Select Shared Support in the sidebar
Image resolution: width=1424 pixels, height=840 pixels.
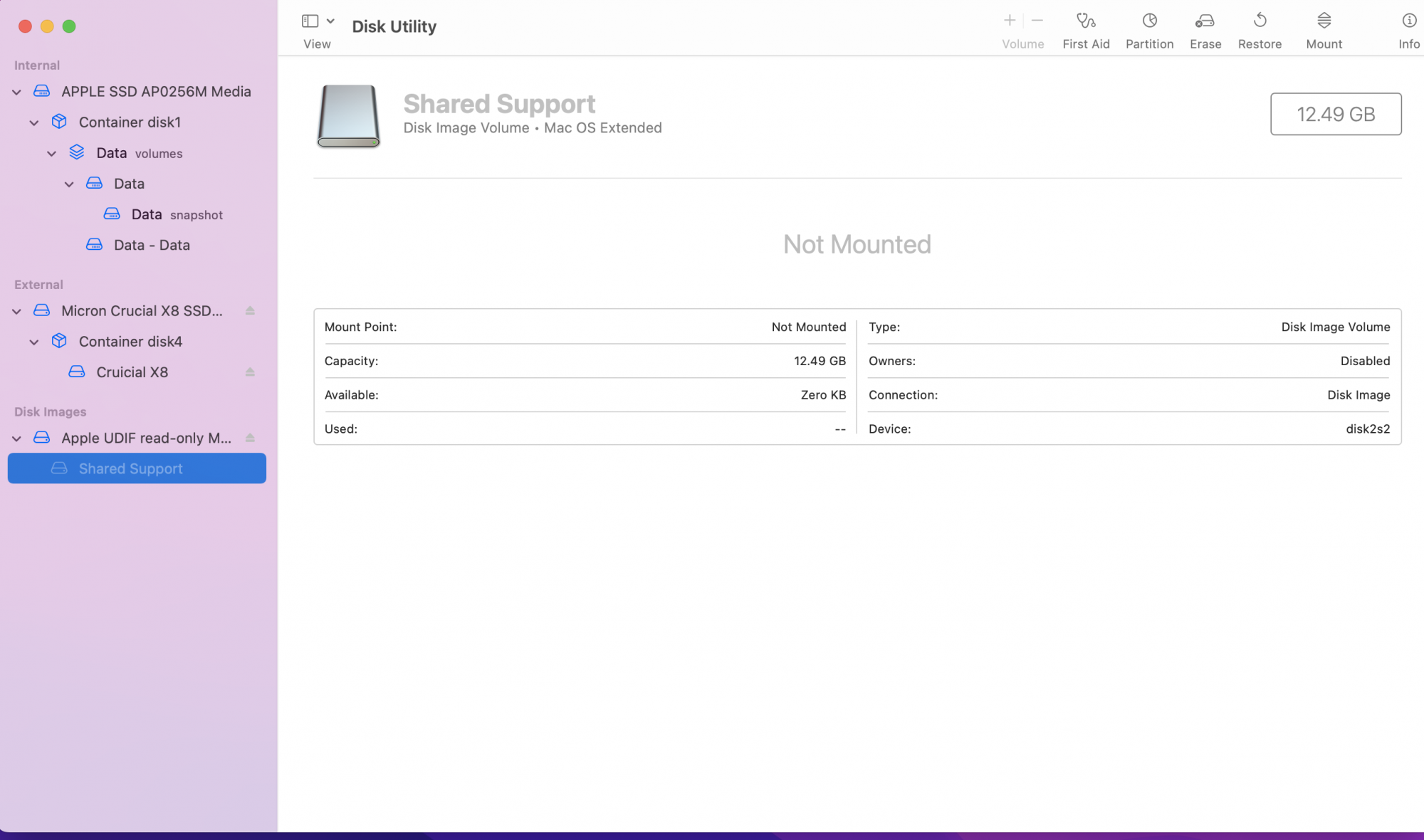tap(131, 468)
